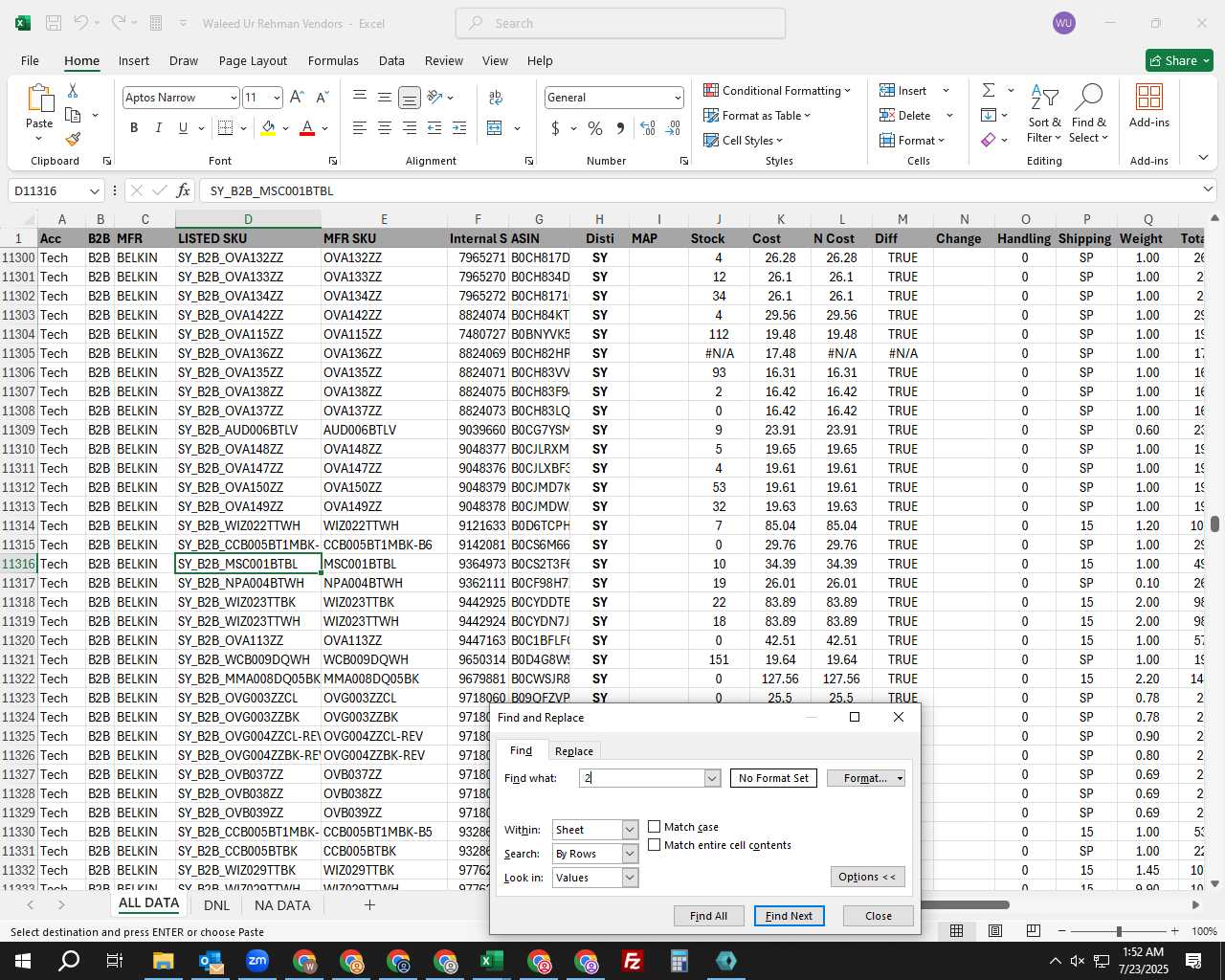Open the Page Layout ribbon tab
The image size is (1225, 980).
(x=253, y=60)
